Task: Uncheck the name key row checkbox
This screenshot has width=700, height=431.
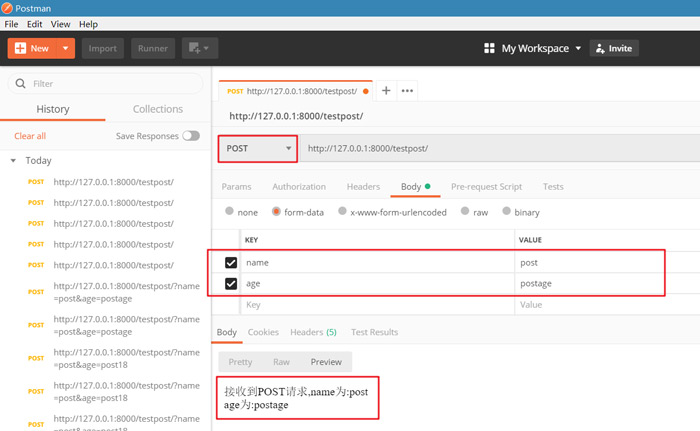Action: pyautogui.click(x=231, y=263)
